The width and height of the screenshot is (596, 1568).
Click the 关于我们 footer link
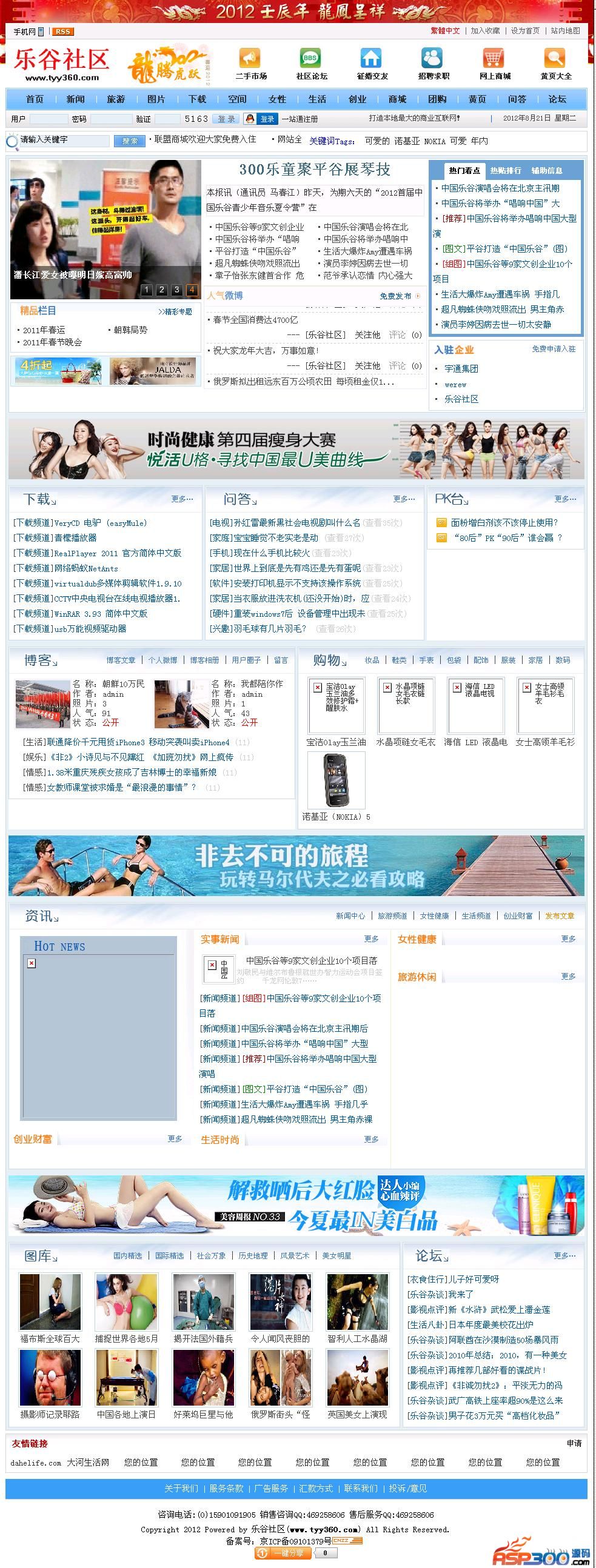(x=181, y=1488)
